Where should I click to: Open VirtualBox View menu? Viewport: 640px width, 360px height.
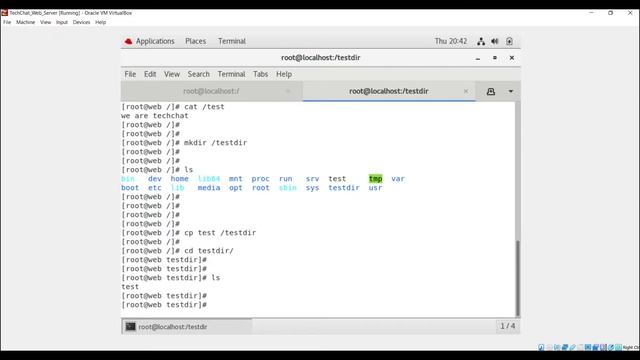click(x=45, y=22)
